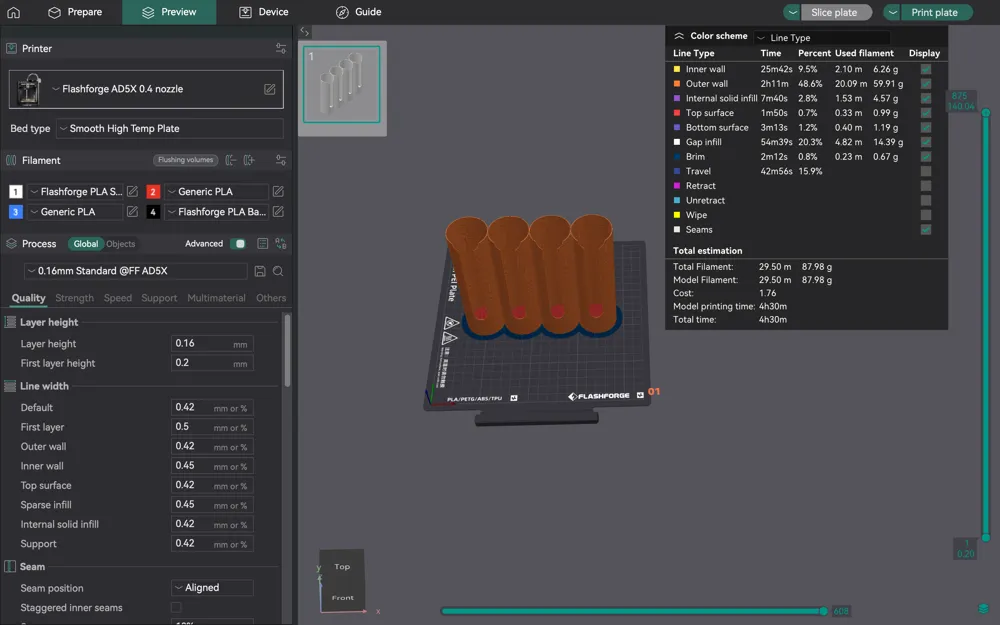Toggle Internal solid infill display checkbox
This screenshot has width=1000, height=625.
click(x=925, y=98)
